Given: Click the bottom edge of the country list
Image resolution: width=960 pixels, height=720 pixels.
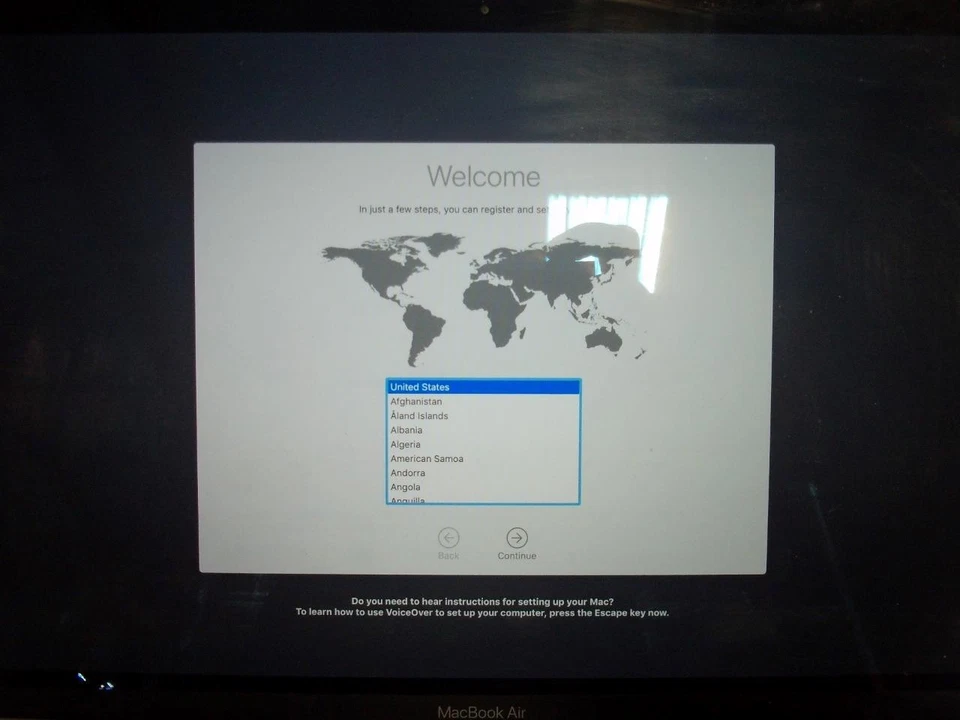Looking at the screenshot, I should point(483,504).
